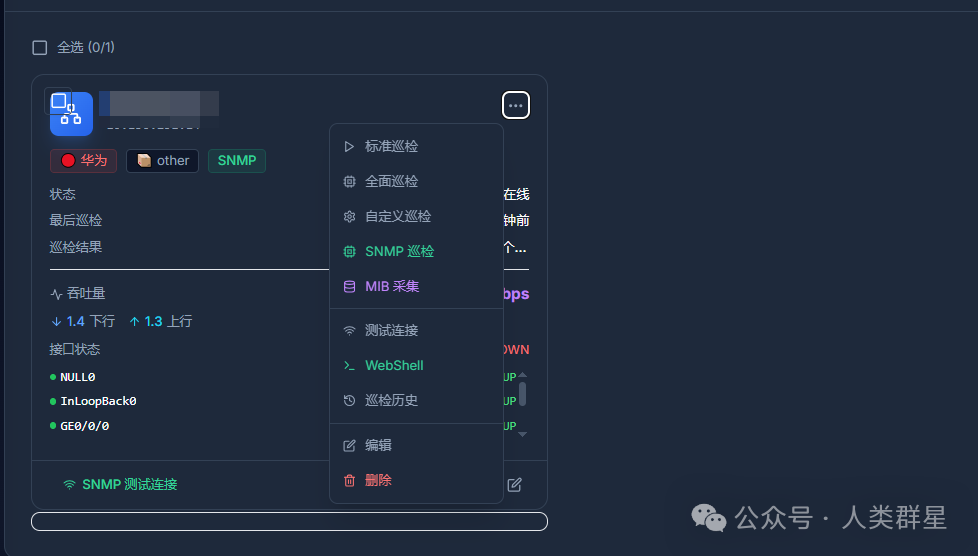Image resolution: width=978 pixels, height=556 pixels.
Task: Click the 接口状态 label
Action: coord(75,349)
